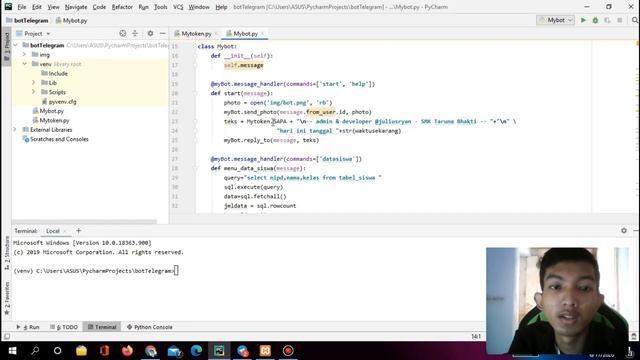Open File Explorer from the taskbar
Image resolution: width=640 pixels, height=360 pixels.
[81, 351]
